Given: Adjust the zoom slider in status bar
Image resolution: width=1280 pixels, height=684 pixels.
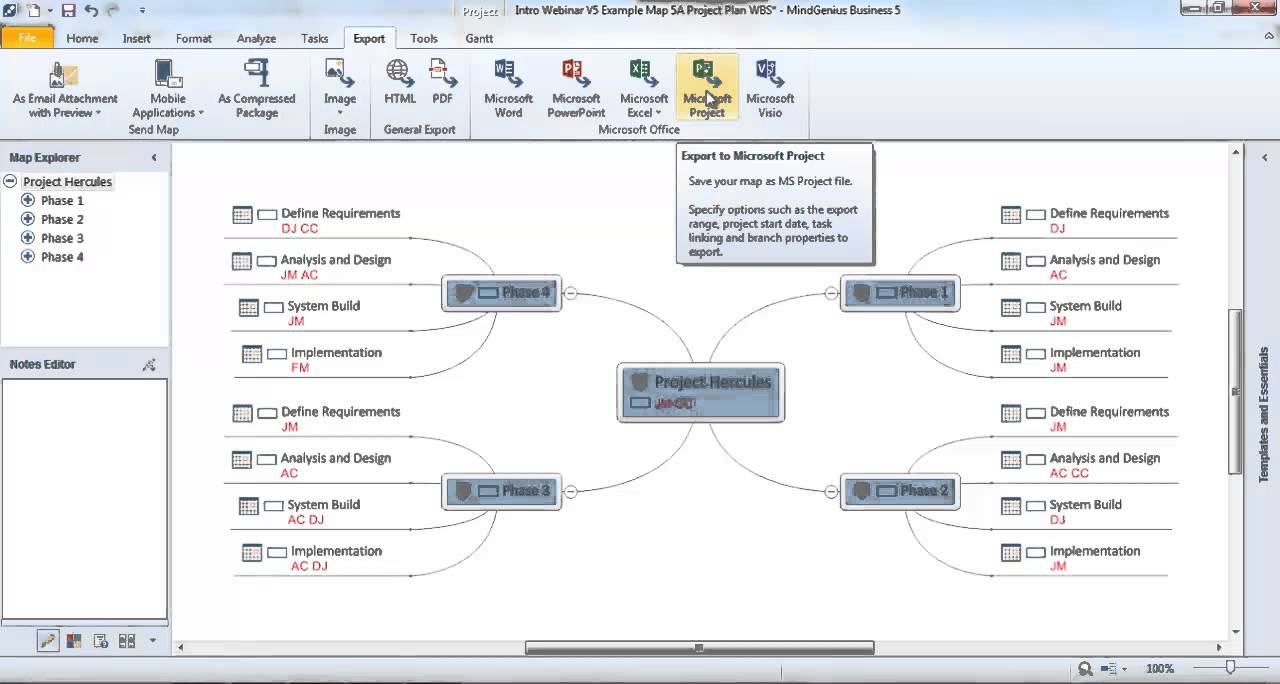Looking at the screenshot, I should click(x=1230, y=668).
